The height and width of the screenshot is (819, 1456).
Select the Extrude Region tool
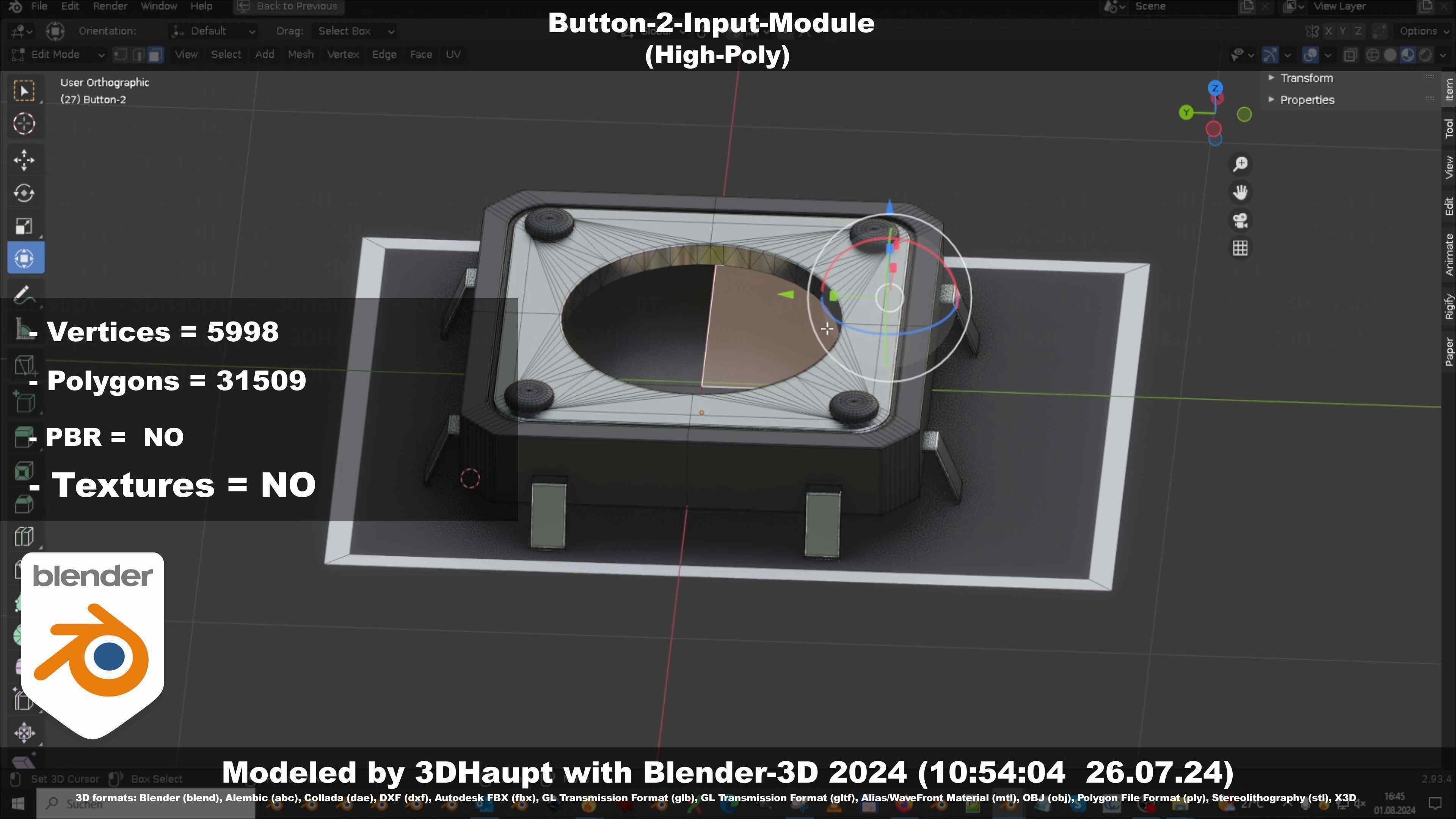click(x=24, y=436)
